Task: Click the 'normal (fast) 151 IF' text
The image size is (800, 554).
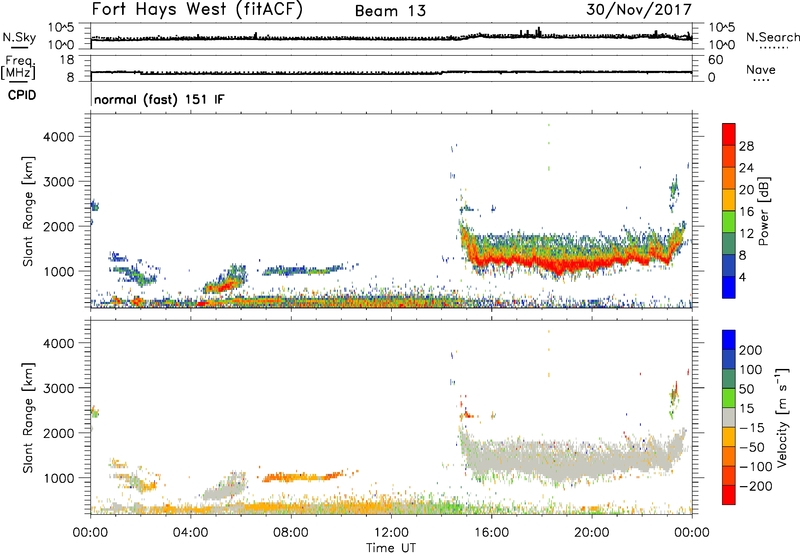Action: coord(159,99)
